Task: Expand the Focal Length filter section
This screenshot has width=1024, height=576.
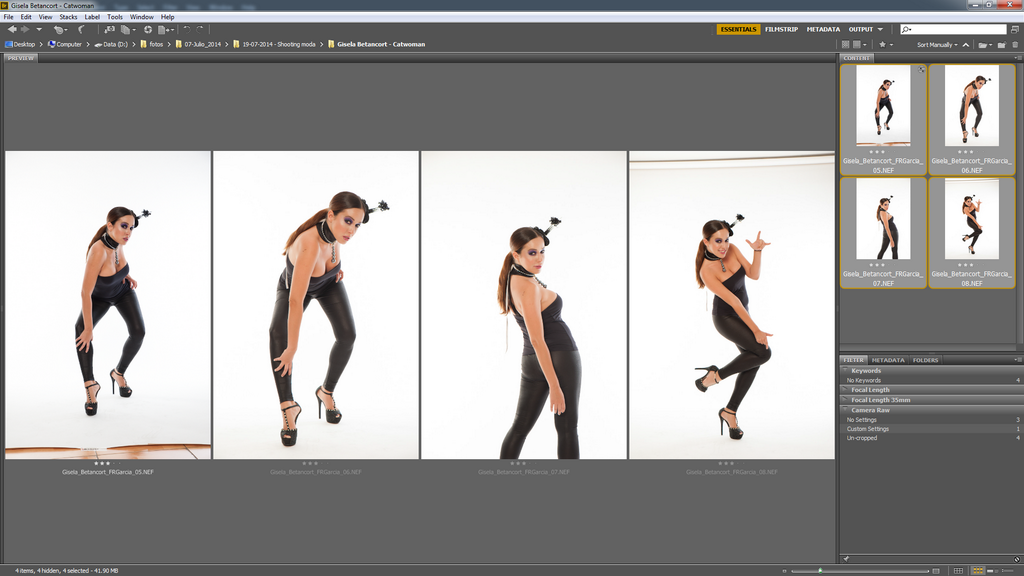Action: click(x=870, y=390)
